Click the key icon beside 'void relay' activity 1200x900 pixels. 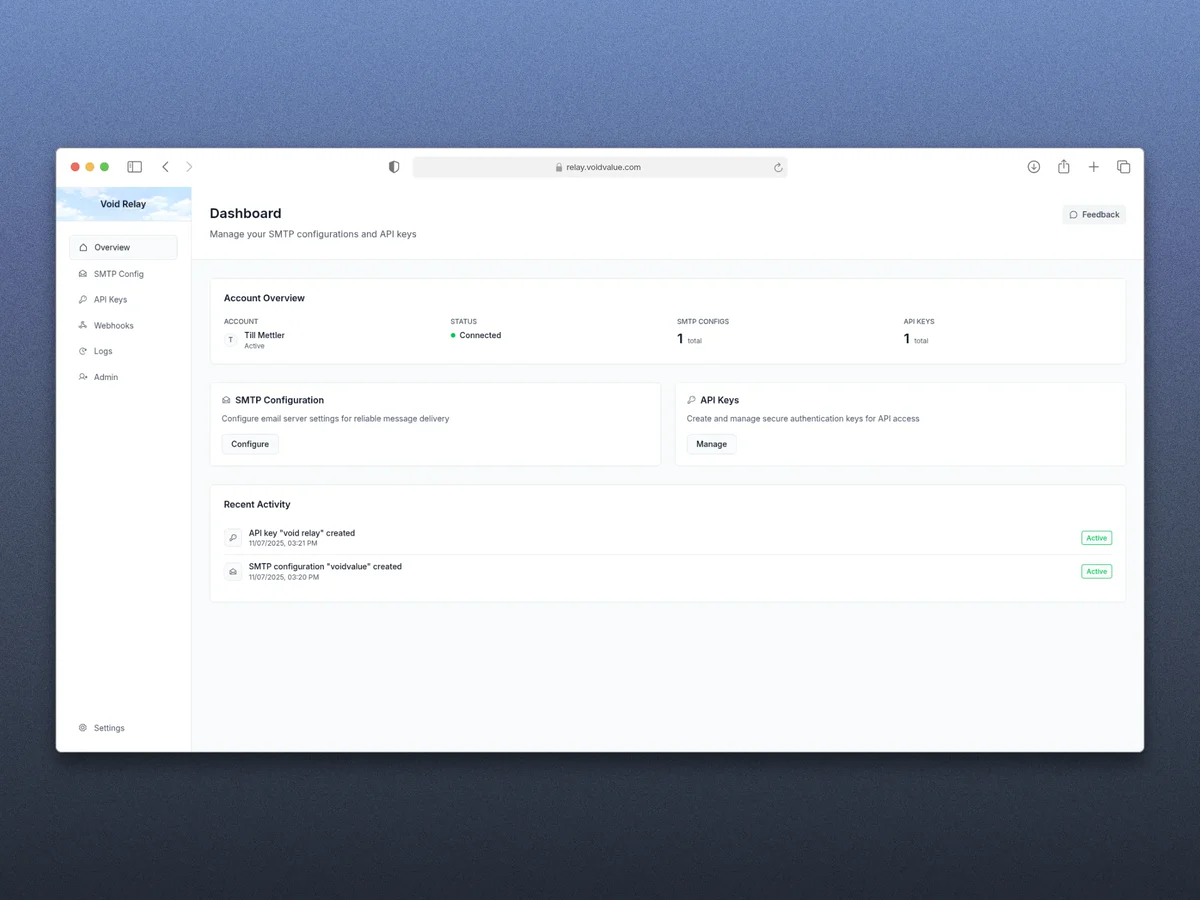click(232, 537)
